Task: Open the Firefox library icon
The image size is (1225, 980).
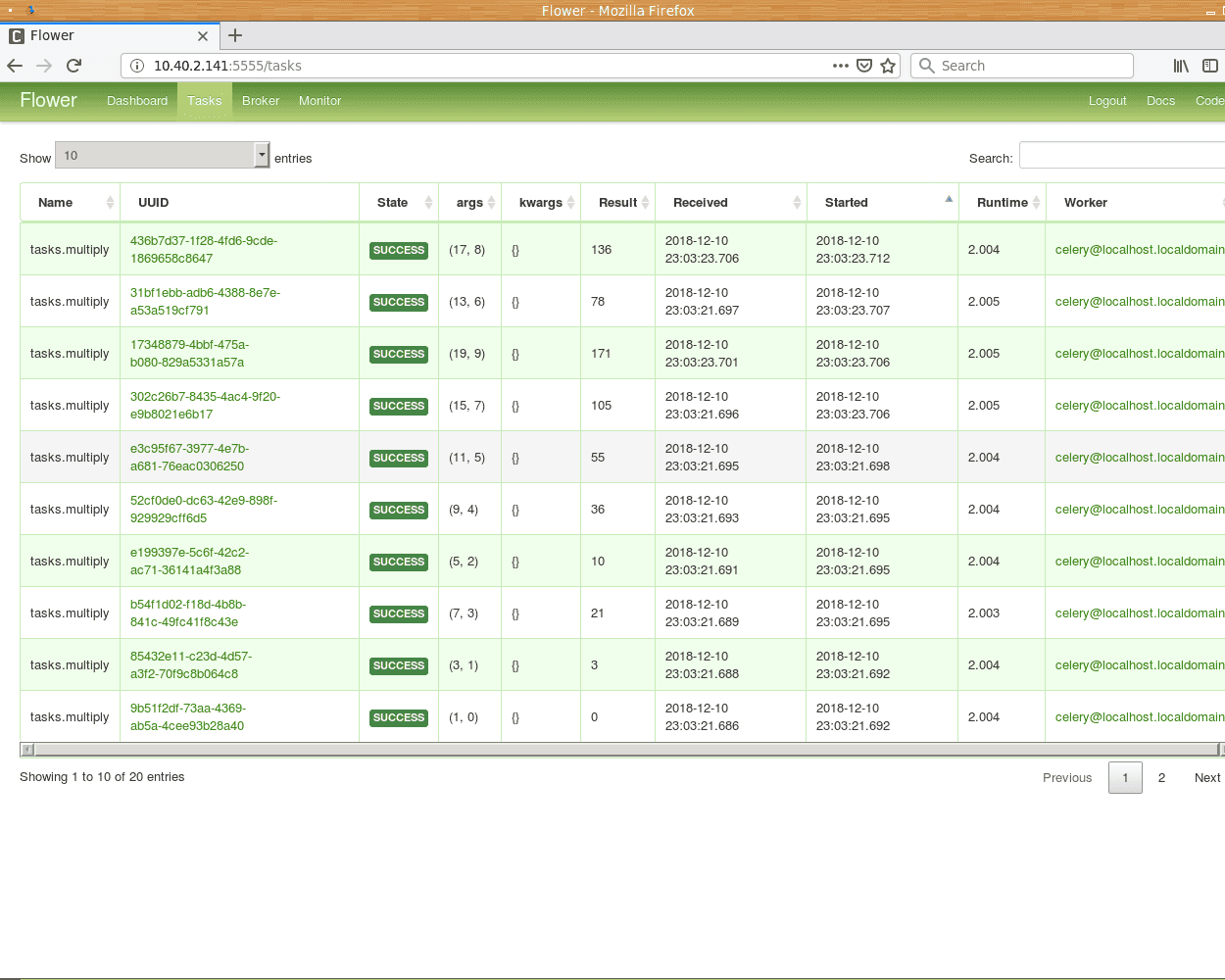Action: (1181, 66)
